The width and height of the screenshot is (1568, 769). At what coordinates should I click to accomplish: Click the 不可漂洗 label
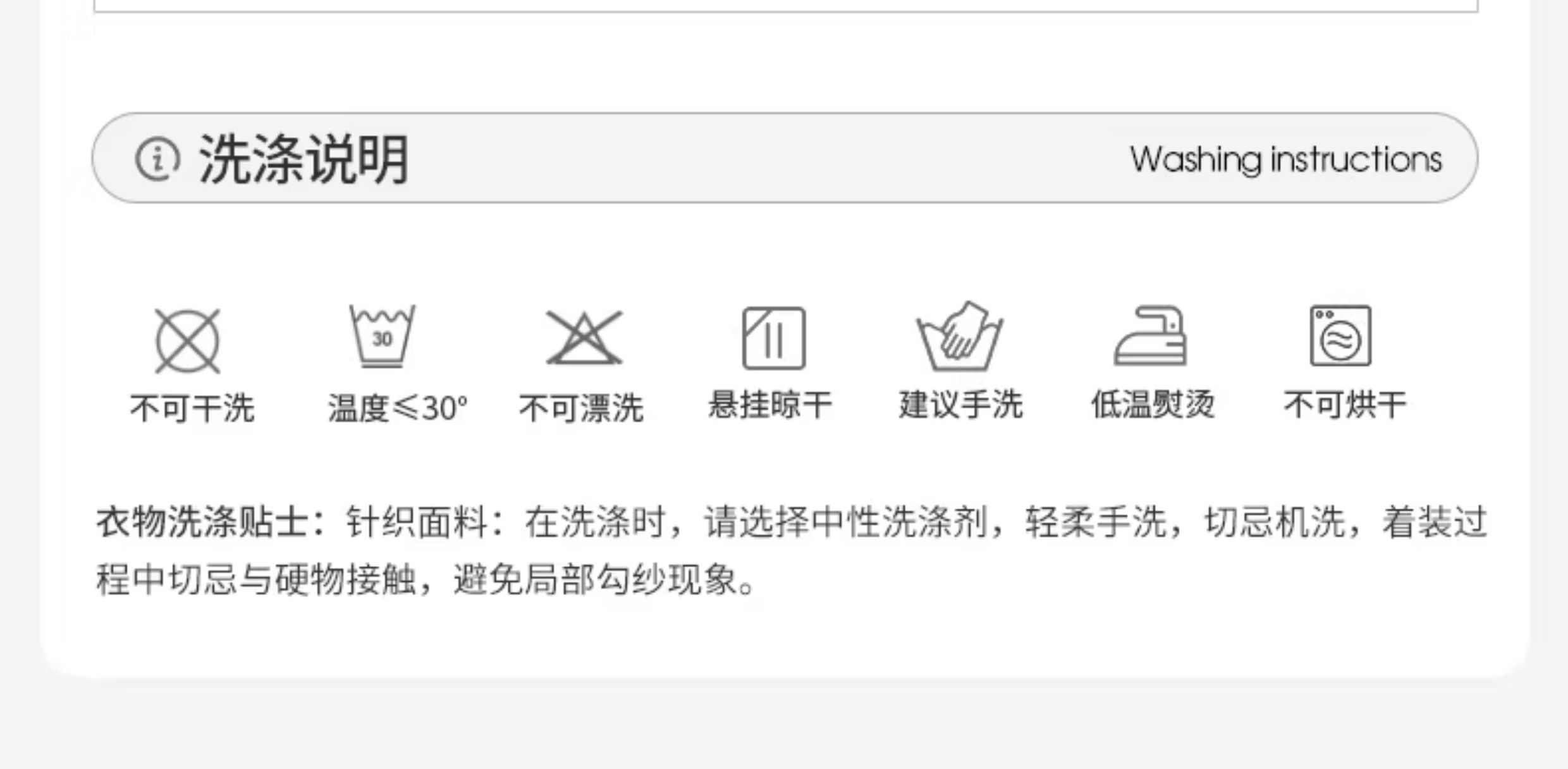click(582, 408)
